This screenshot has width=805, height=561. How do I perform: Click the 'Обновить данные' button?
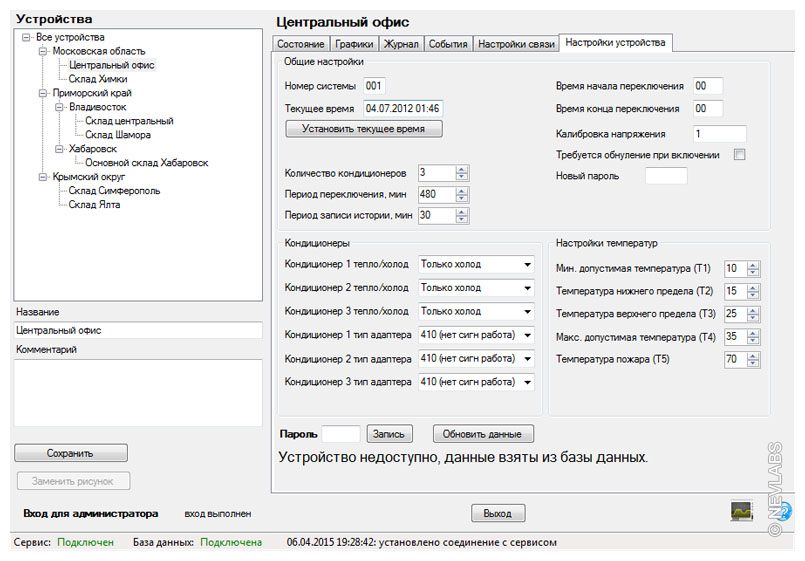click(x=483, y=434)
